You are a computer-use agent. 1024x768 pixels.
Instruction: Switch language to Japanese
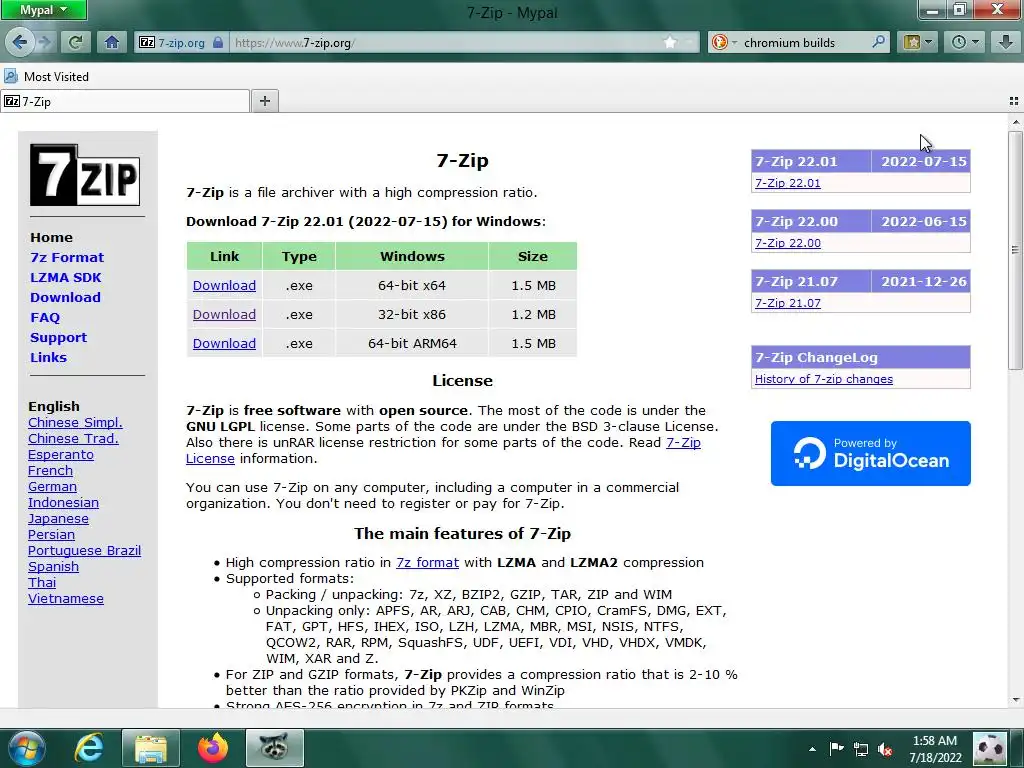58,519
